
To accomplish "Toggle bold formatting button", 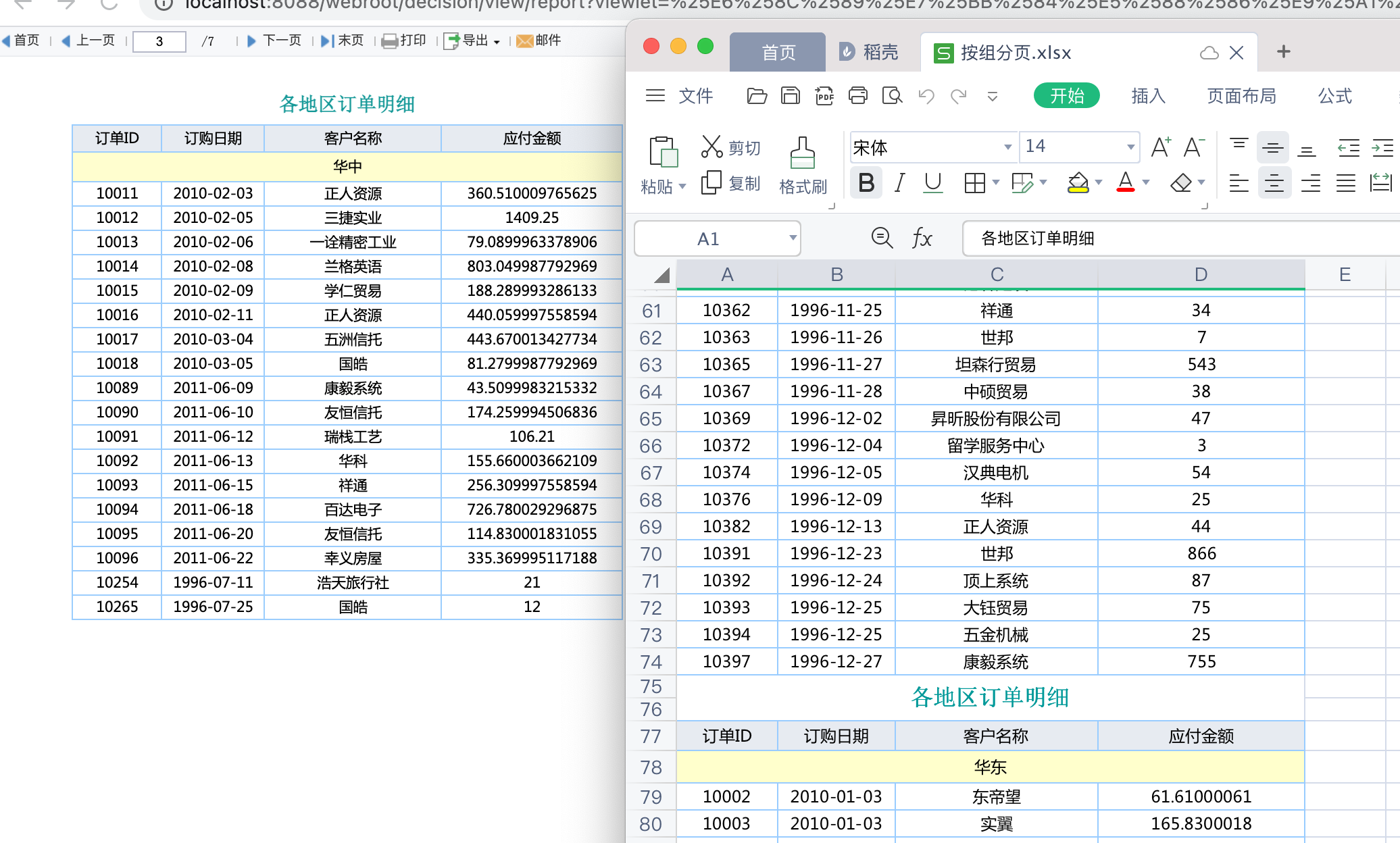I will pos(866,182).
